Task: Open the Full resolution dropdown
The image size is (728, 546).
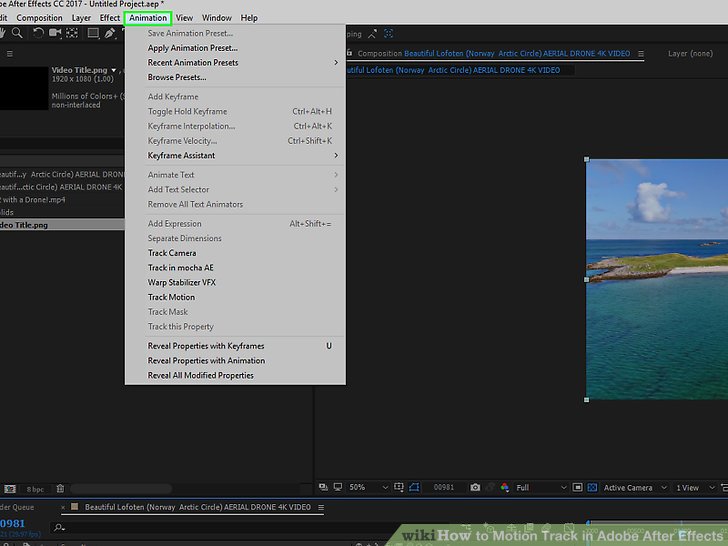Action: (541, 488)
